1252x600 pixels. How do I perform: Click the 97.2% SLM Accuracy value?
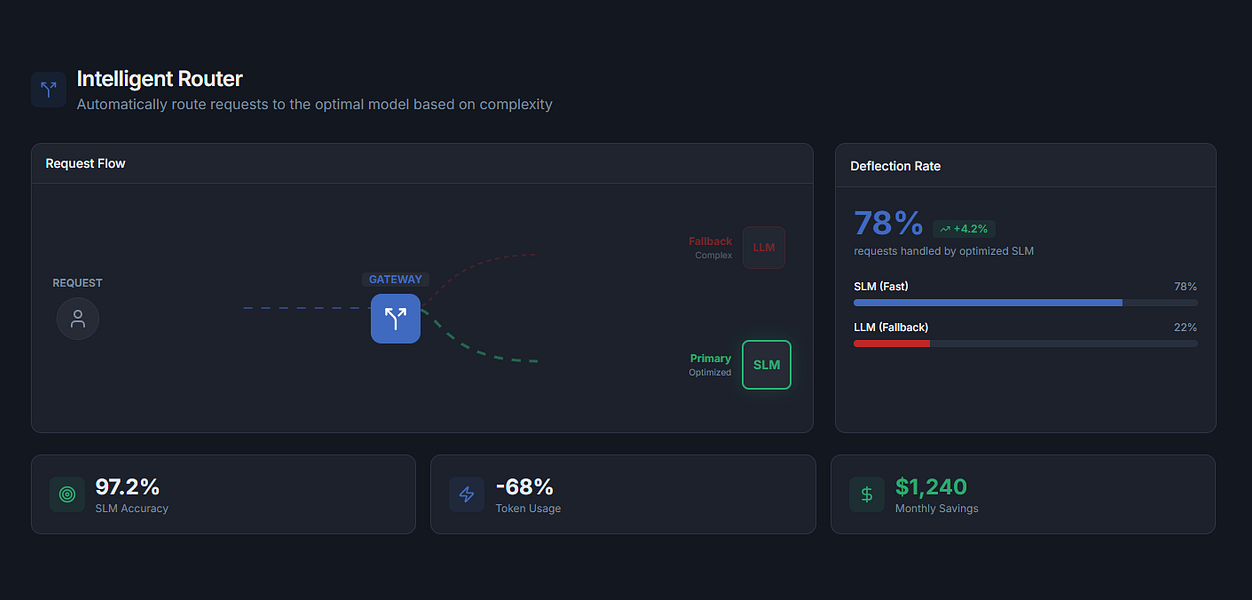[x=127, y=487]
